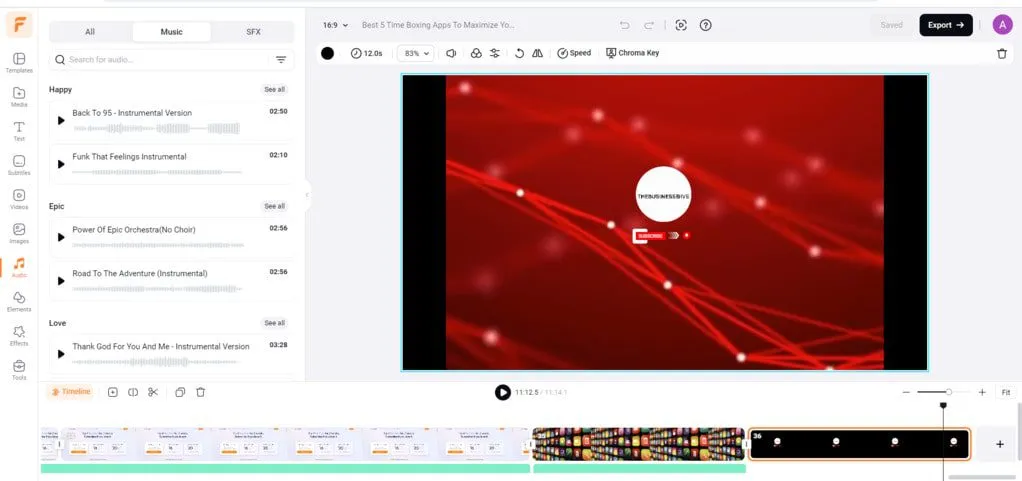Click See all next to Epic
1022x481 pixels.
(x=274, y=206)
